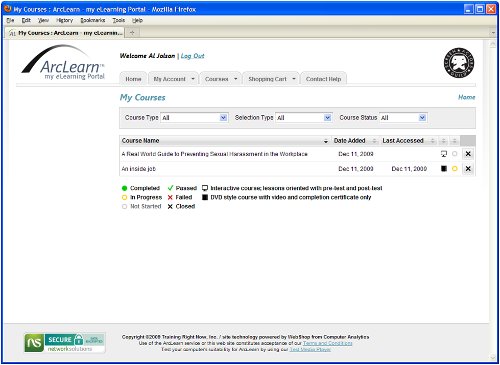Open the An inside job course
Viewport: 500px width, 365px height.
[x=138, y=169]
